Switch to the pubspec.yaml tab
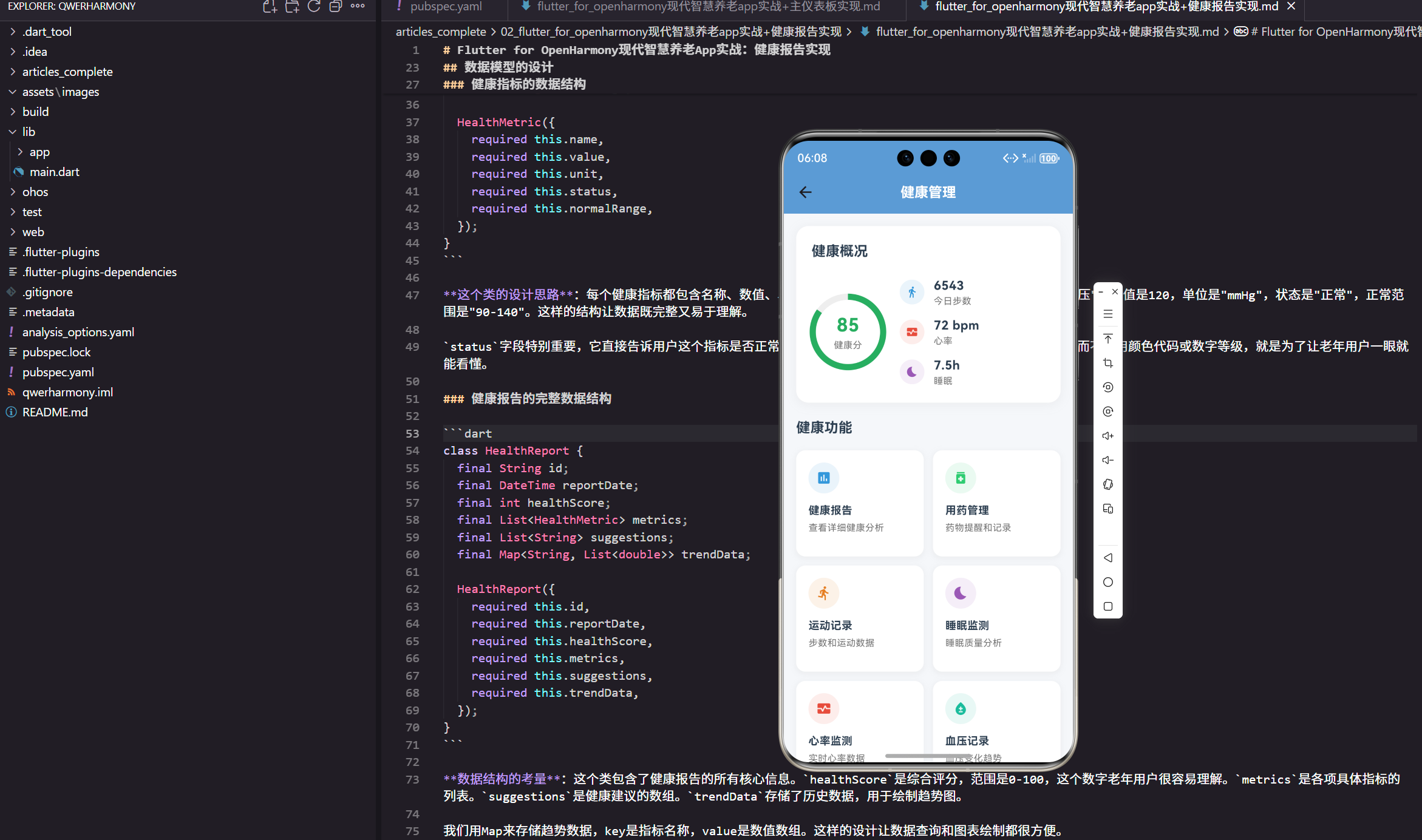Screen dimensions: 1422x840 pos(445,7)
